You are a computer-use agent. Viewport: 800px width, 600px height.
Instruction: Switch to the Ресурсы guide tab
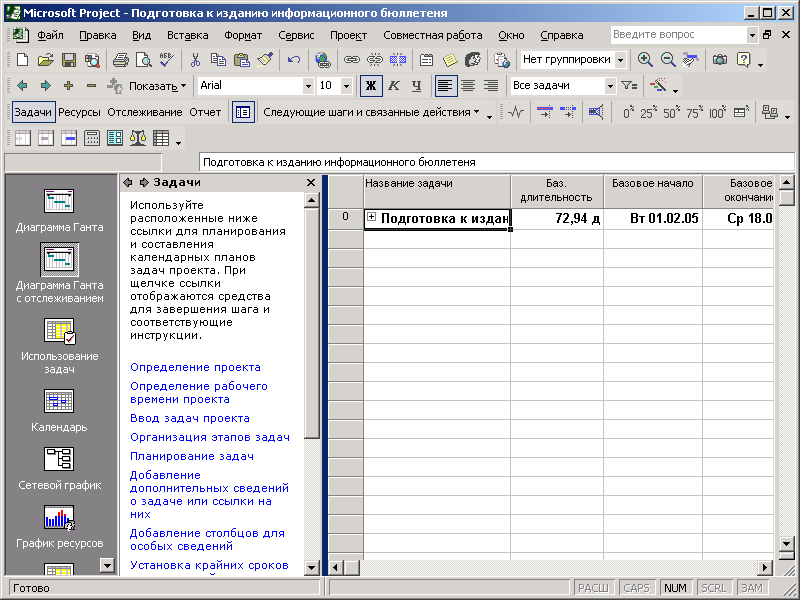(x=79, y=112)
